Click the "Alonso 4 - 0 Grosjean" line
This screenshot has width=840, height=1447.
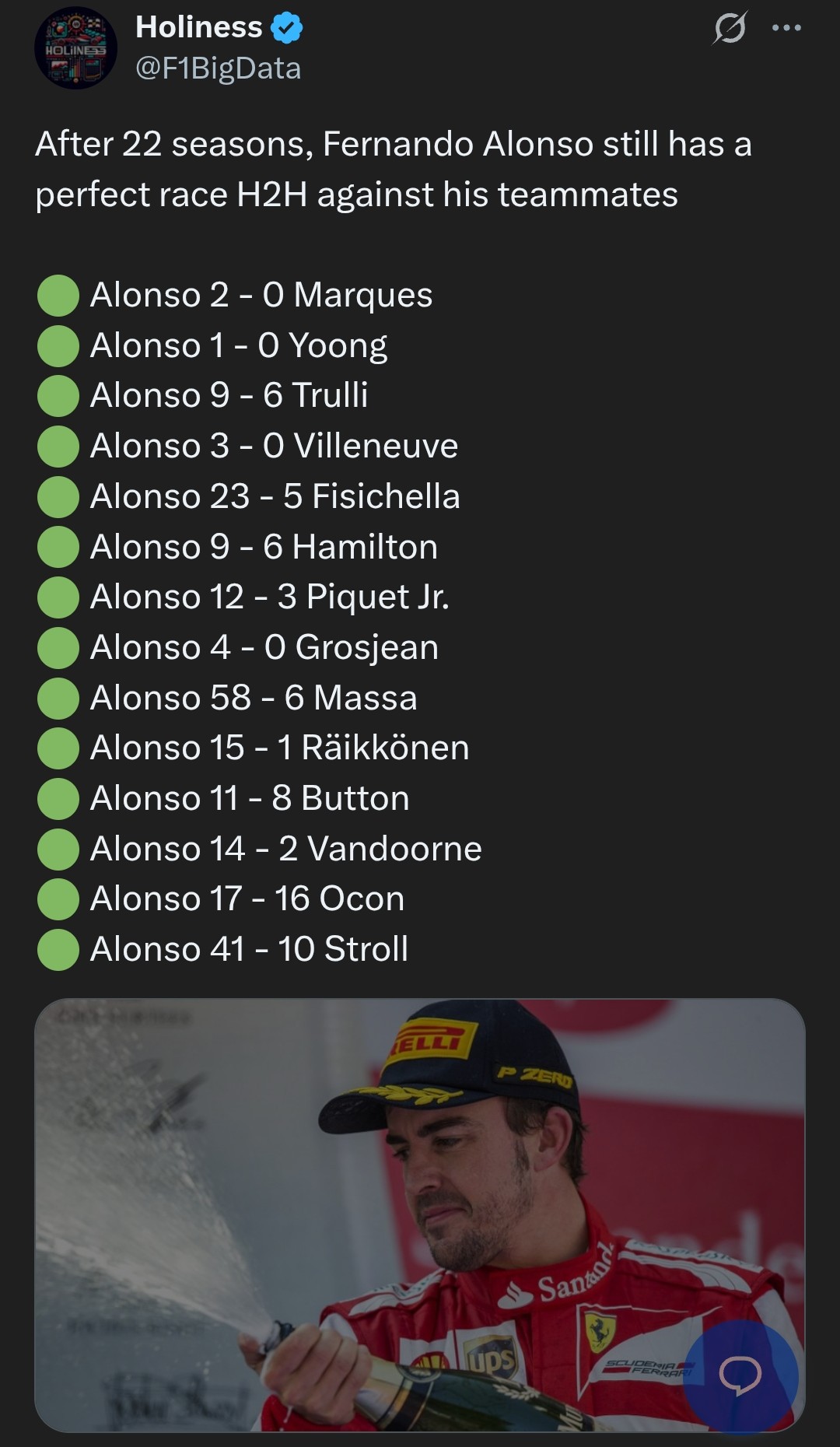coord(264,647)
